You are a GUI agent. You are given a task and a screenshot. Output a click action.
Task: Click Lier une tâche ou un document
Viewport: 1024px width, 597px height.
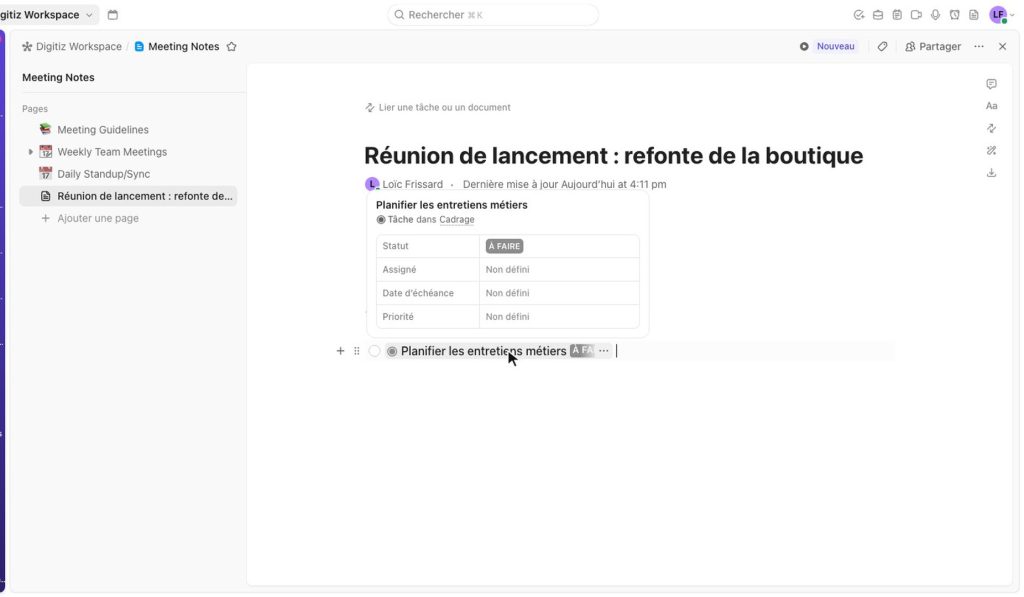coord(438,107)
